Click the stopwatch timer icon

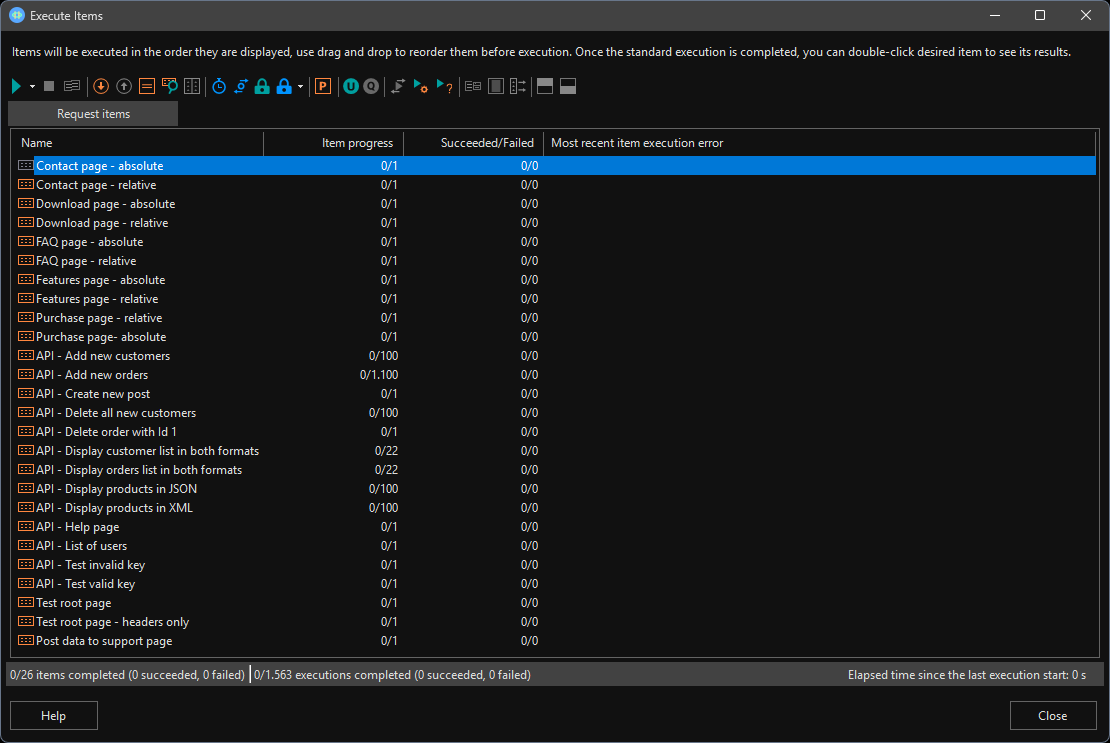click(x=218, y=86)
